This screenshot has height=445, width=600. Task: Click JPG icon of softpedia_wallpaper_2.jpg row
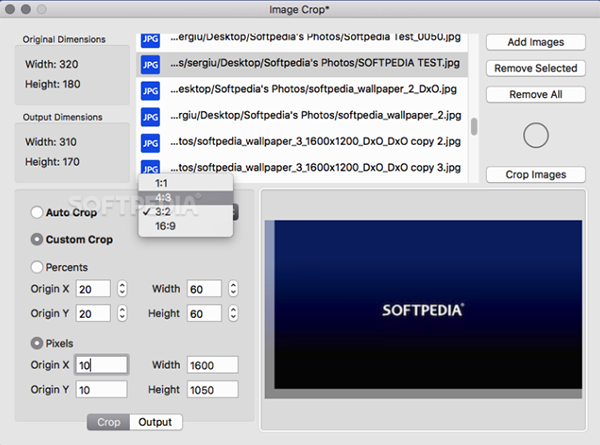(x=150, y=117)
